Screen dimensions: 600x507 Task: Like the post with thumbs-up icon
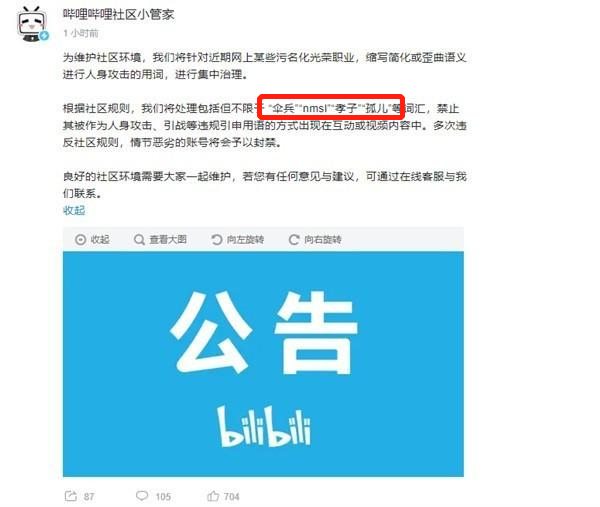[x=213, y=496]
